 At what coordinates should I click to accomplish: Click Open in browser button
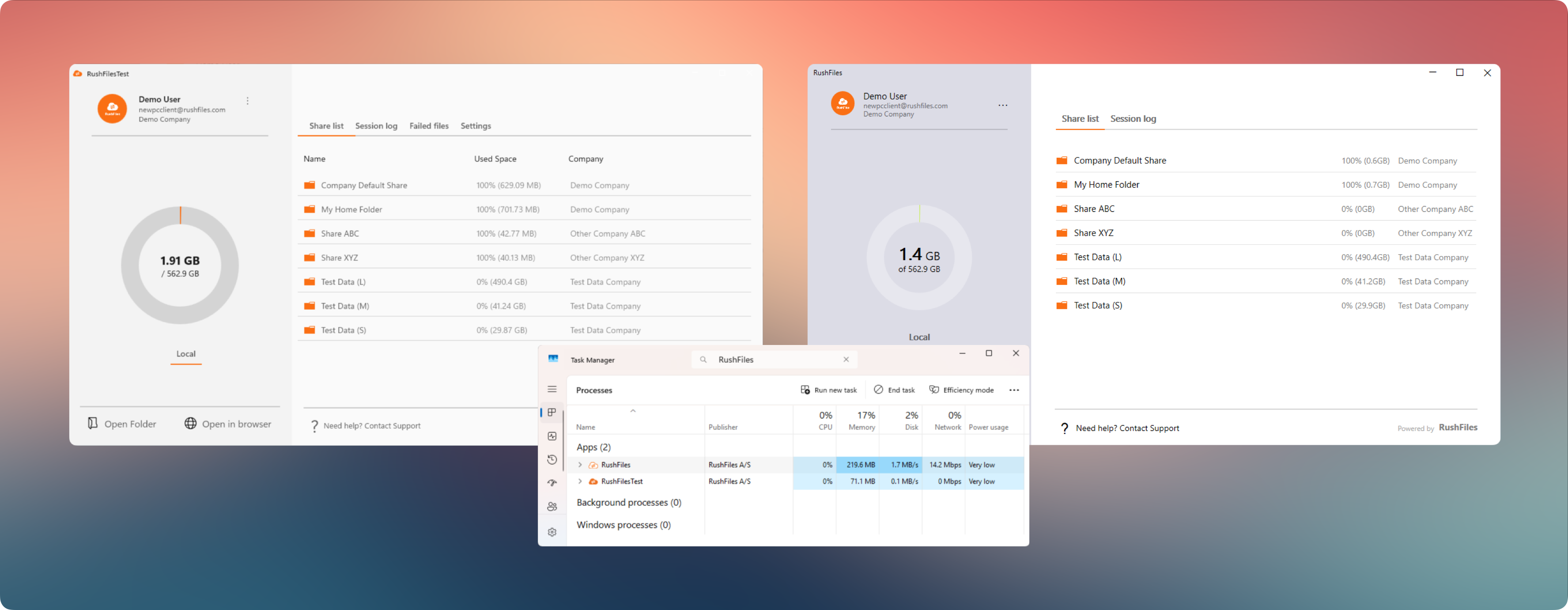click(x=228, y=424)
